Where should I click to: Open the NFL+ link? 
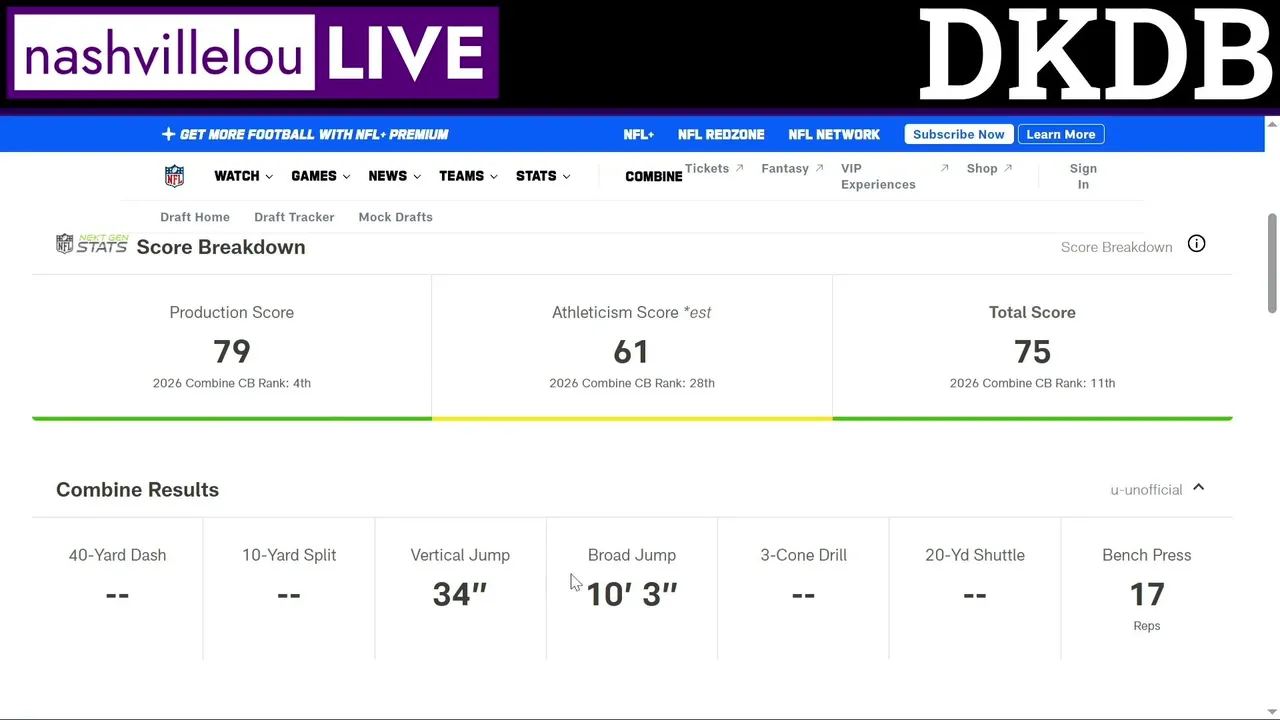click(x=638, y=134)
